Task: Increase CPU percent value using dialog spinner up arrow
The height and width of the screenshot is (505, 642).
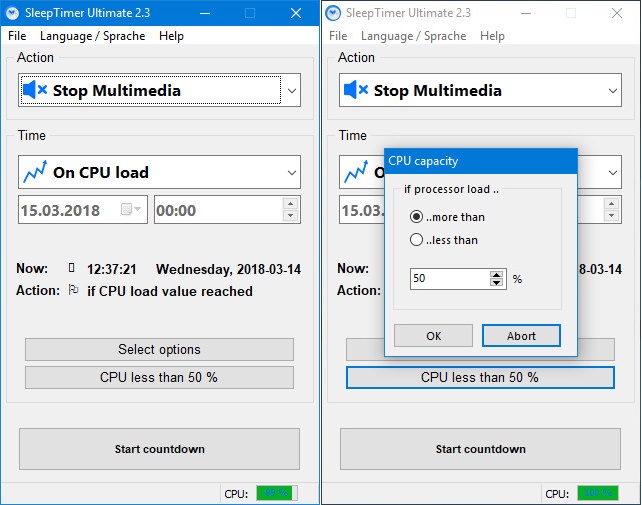Action: click(x=497, y=274)
